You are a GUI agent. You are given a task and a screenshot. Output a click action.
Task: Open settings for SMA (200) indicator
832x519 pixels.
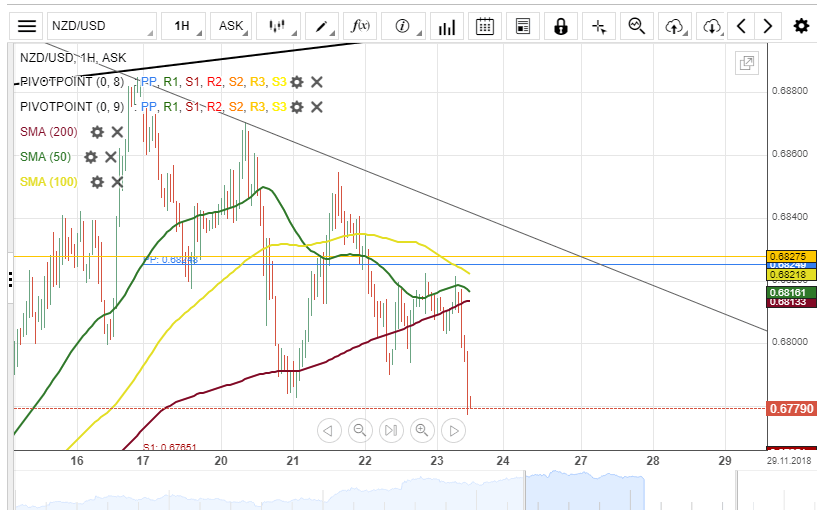97,132
